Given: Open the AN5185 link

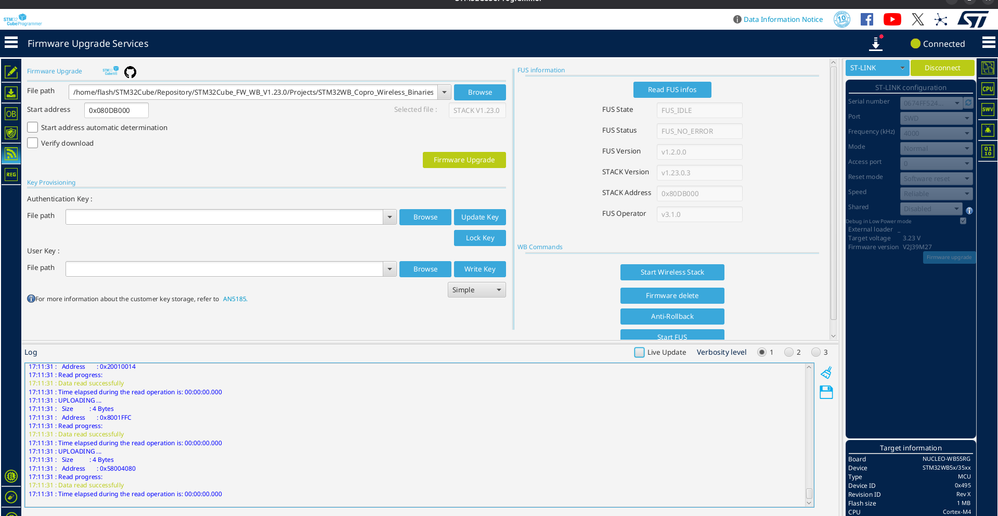Looking at the screenshot, I should [x=234, y=298].
